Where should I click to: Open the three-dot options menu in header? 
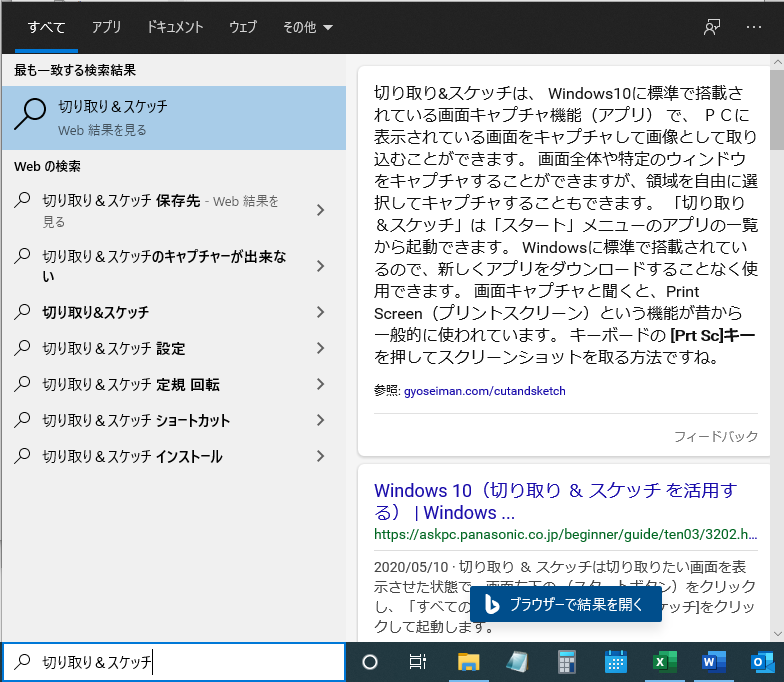[x=754, y=27]
